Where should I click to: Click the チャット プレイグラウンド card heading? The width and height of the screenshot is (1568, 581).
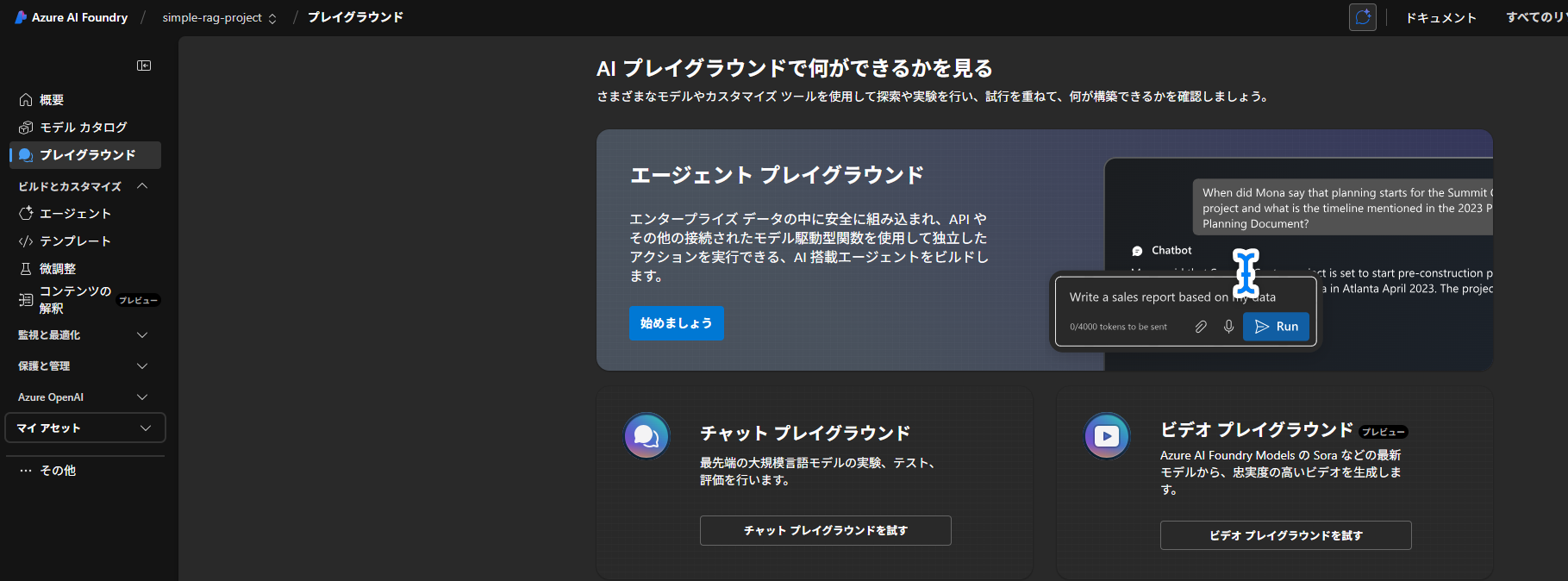(x=805, y=434)
